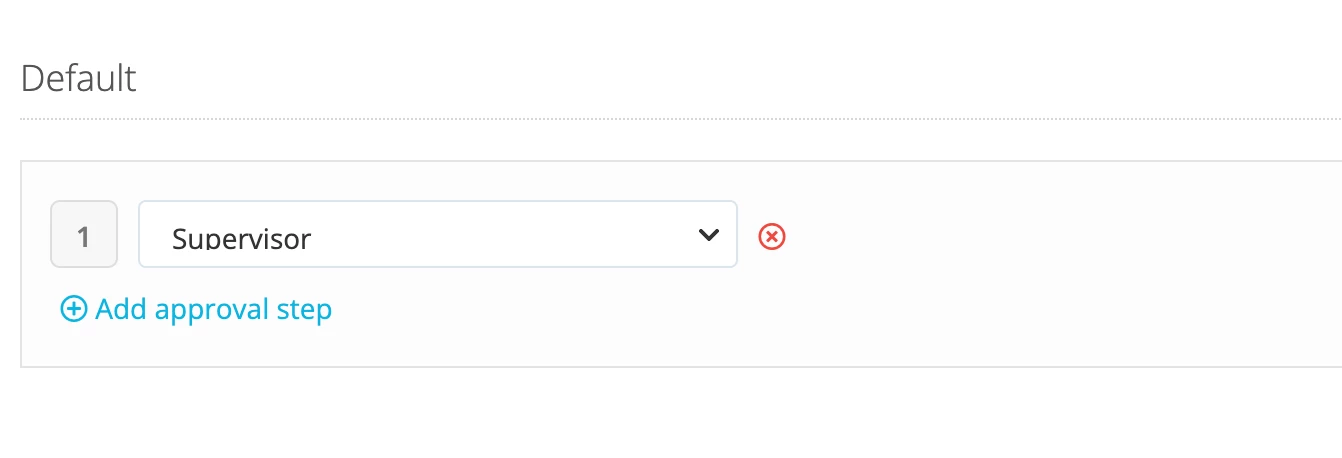1342x458 pixels.
Task: Click the dotted divider under Default
Action: (x=681, y=120)
